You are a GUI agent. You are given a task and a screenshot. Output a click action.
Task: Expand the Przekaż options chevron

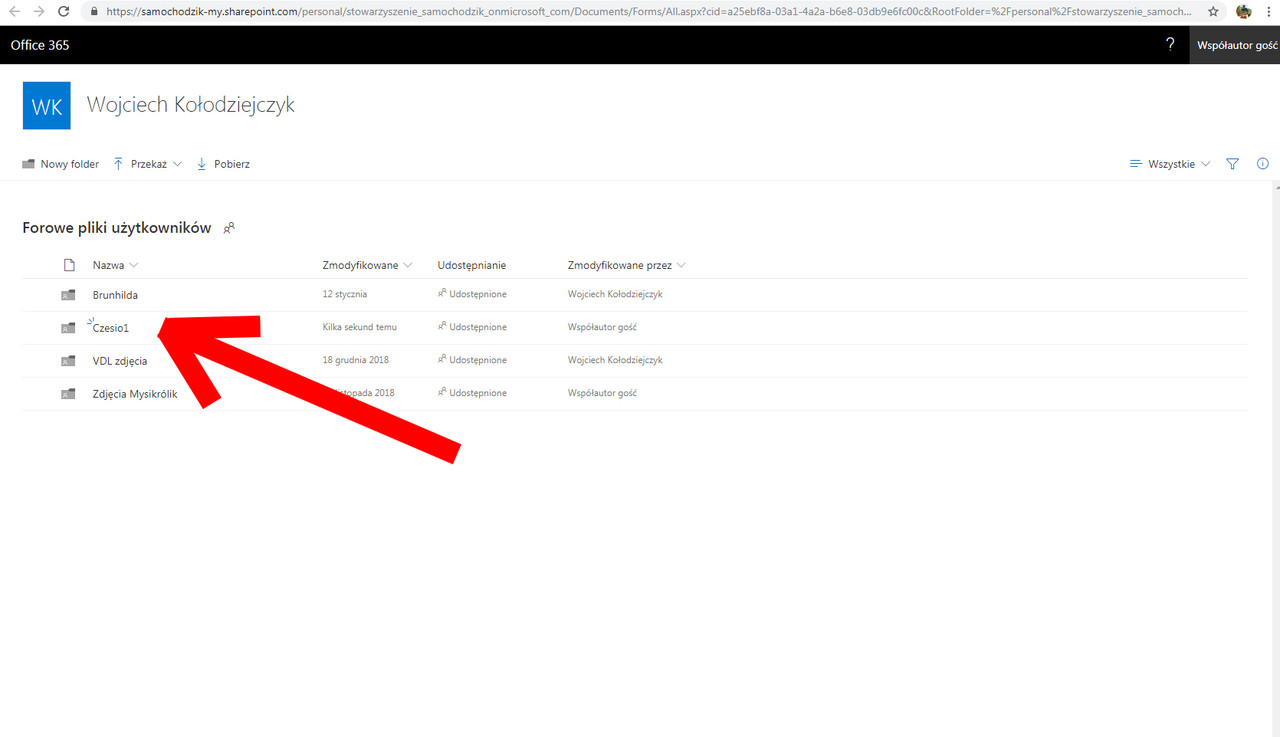(x=177, y=163)
